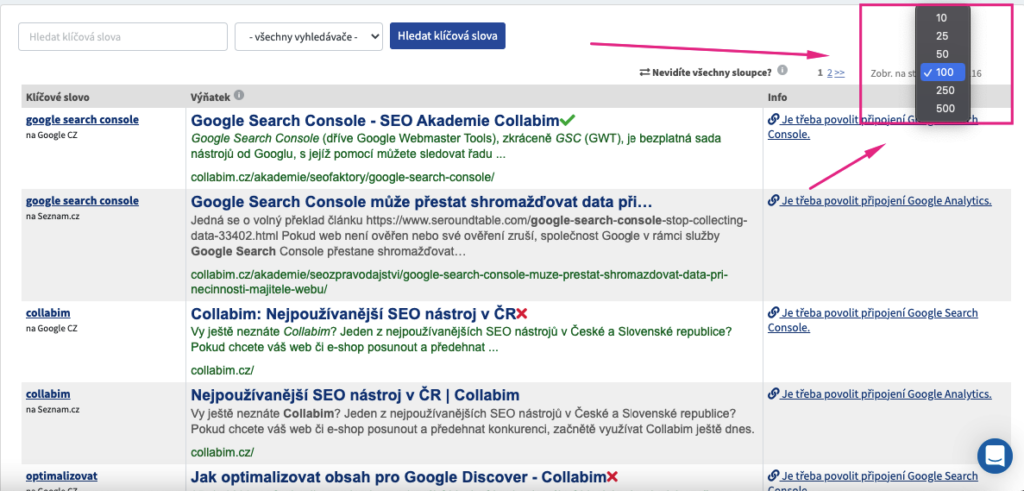1024x491 pixels.
Task: Focus the Hledat klíčová slova search field
Action: (x=123, y=37)
